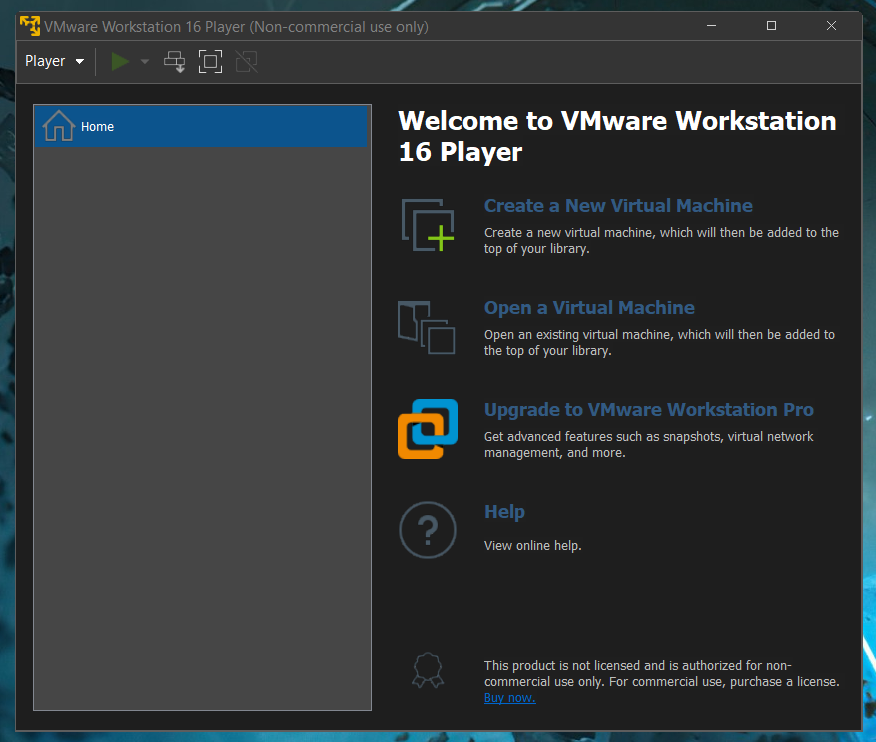Open Create a New Virtual Machine link

point(618,206)
